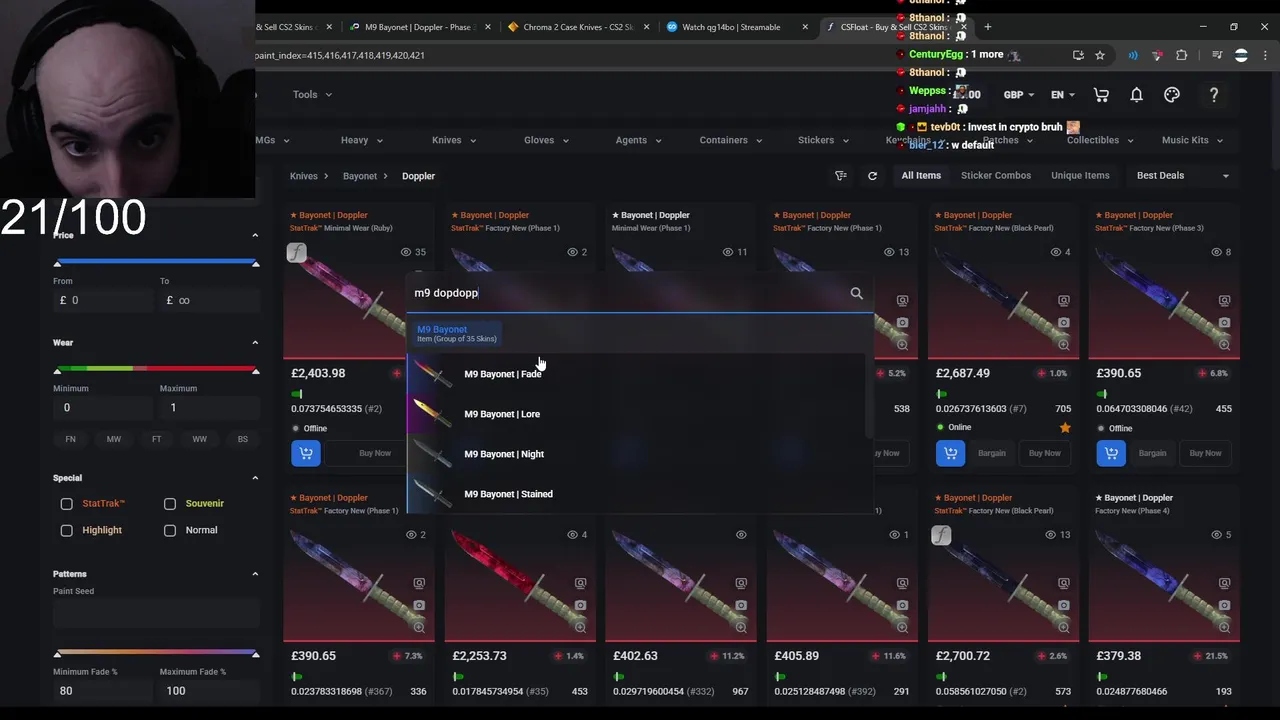Open the media control icon in toolbar

(1217, 55)
